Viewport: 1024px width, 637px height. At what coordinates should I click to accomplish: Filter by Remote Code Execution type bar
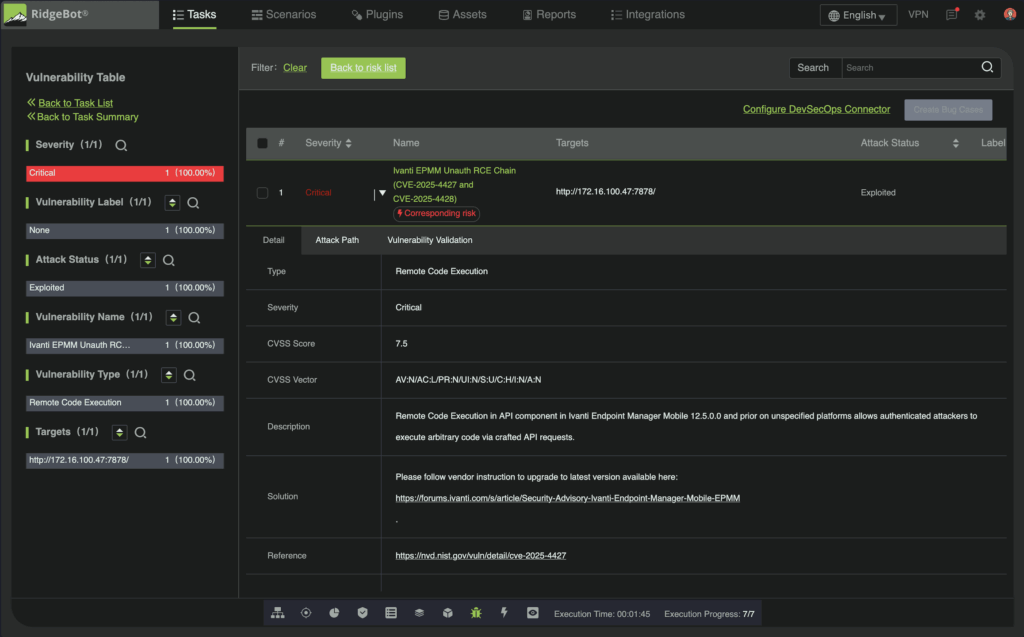pos(125,403)
